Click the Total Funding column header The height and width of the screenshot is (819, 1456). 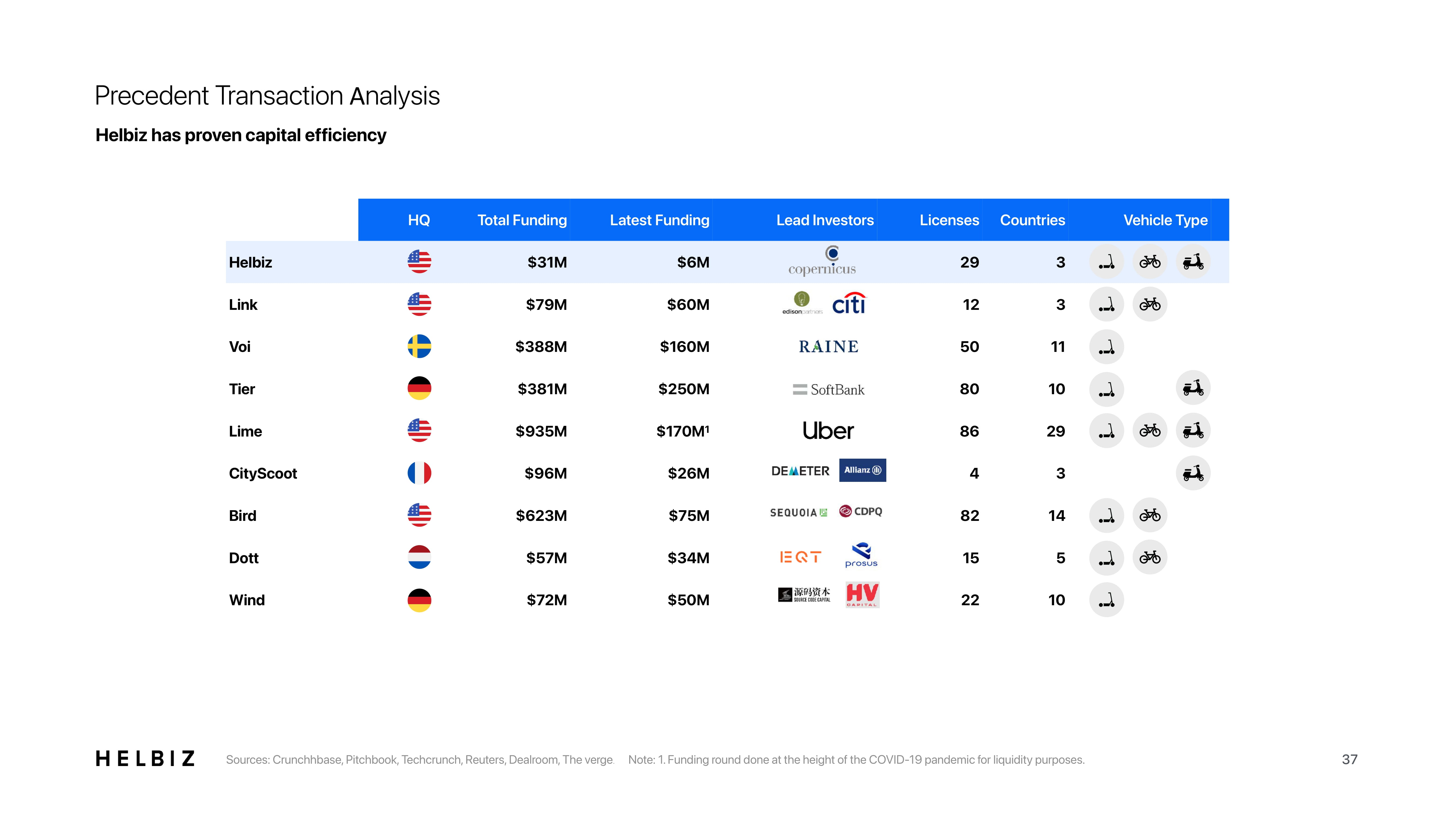(x=522, y=220)
